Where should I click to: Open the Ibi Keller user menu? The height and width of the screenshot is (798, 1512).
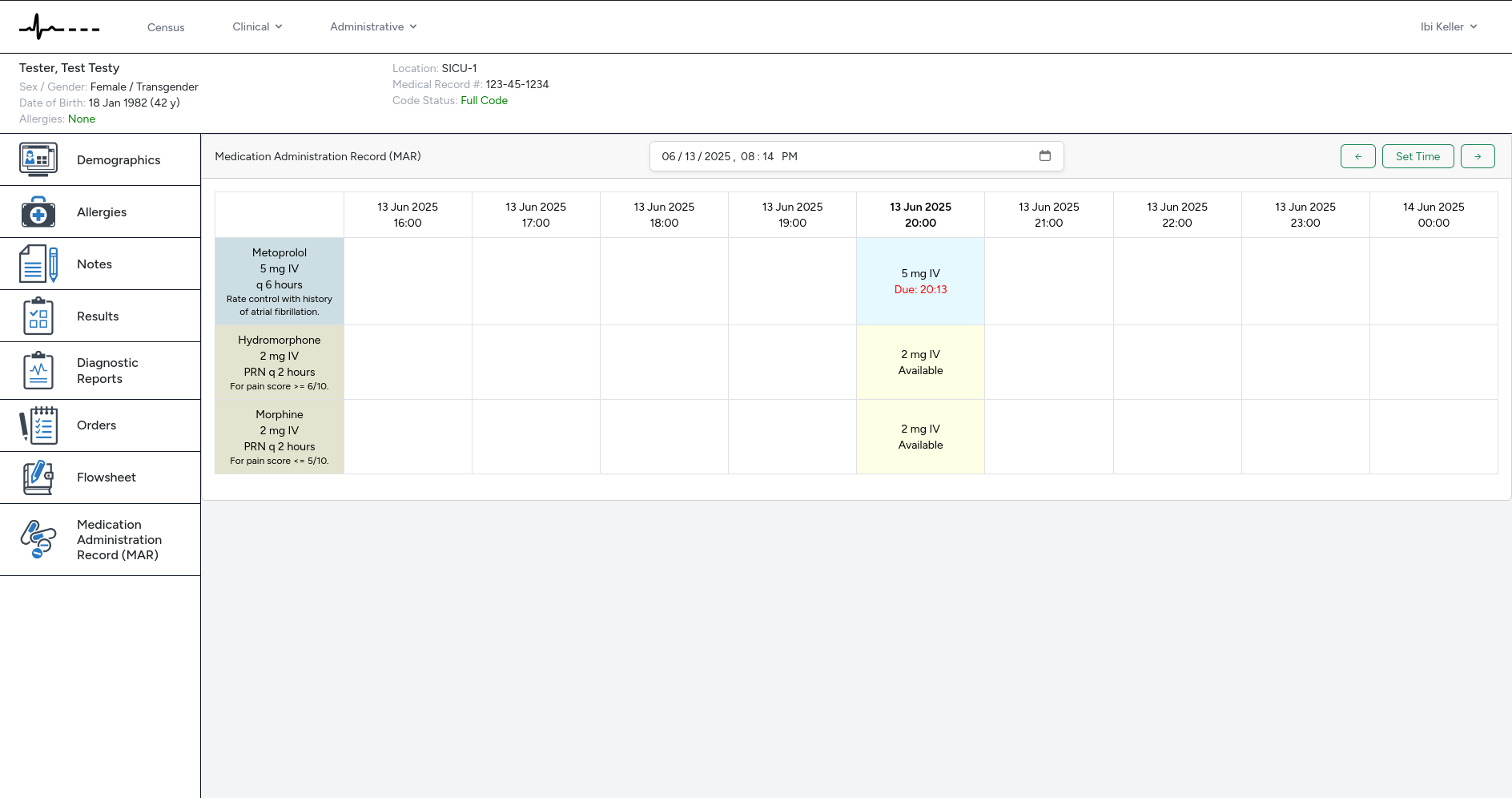tap(1448, 26)
